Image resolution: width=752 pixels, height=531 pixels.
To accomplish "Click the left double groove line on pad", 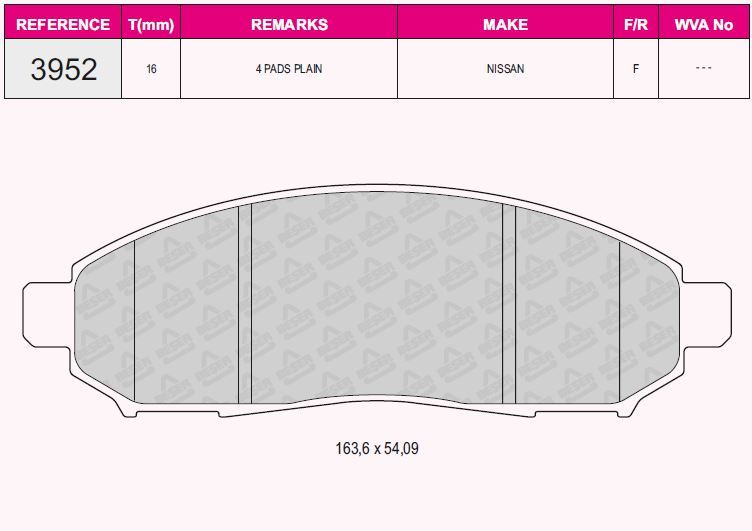I will 245,304.
